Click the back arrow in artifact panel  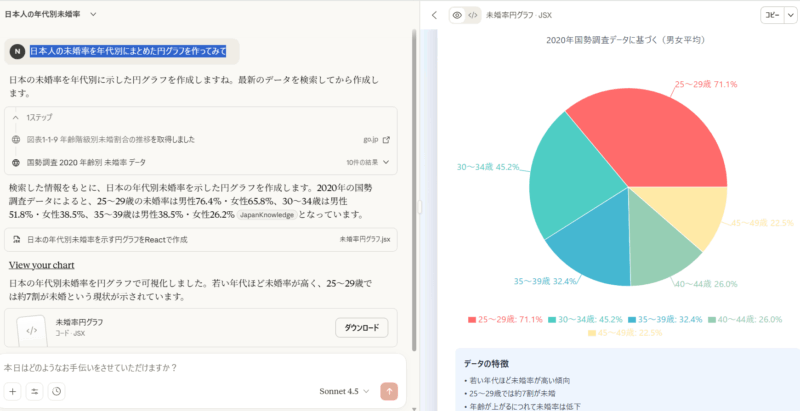tap(433, 15)
